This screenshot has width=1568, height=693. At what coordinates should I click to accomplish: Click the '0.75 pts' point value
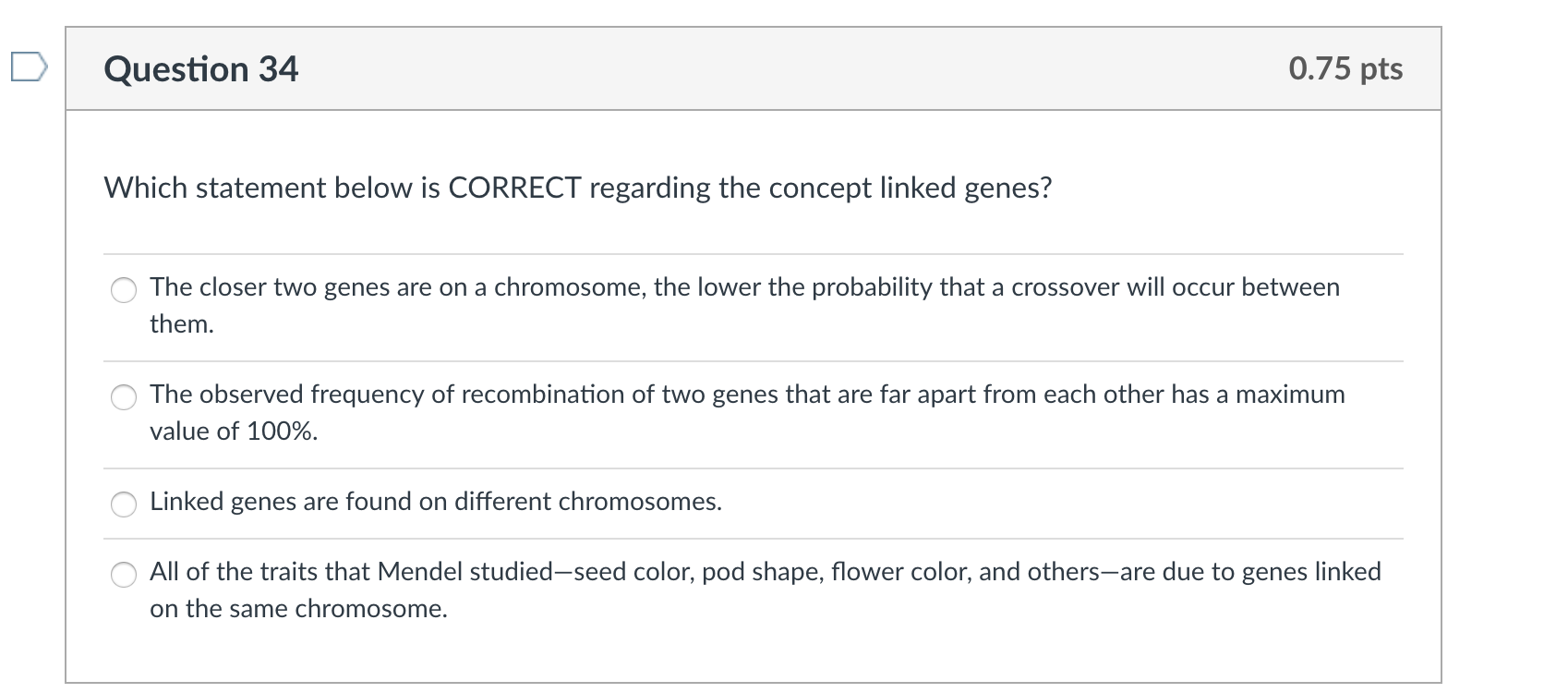pos(1345,69)
